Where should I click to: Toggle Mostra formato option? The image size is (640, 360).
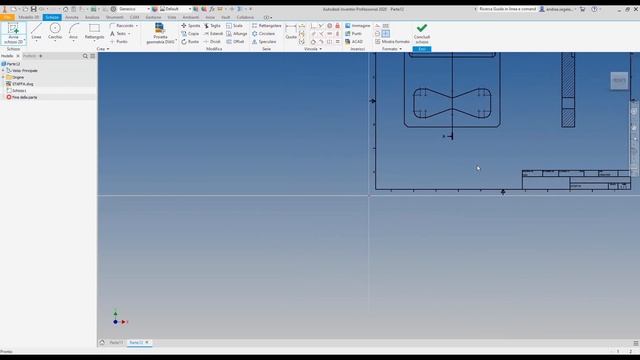tap(392, 42)
